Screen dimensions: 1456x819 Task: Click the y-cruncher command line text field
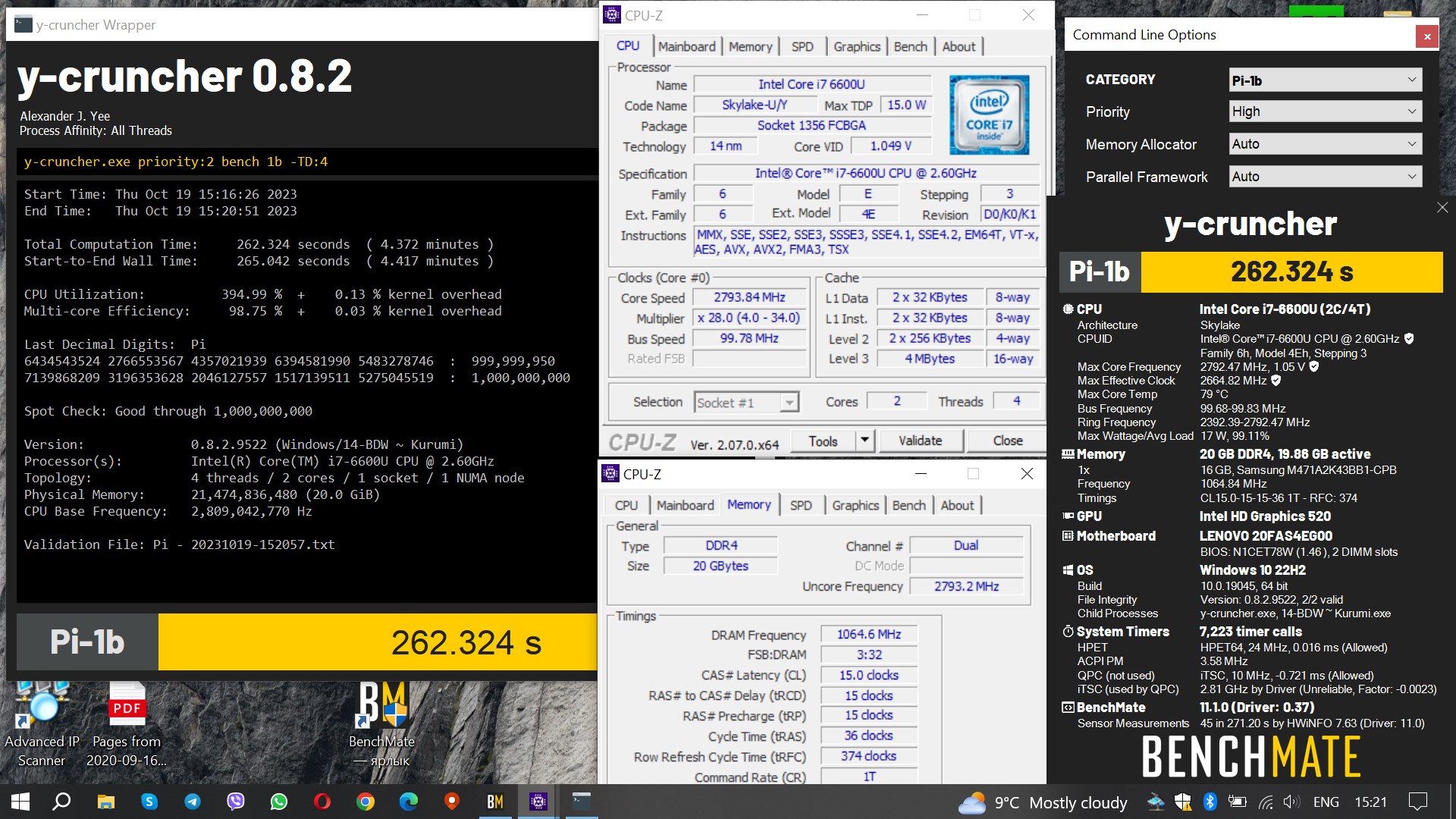(x=307, y=162)
